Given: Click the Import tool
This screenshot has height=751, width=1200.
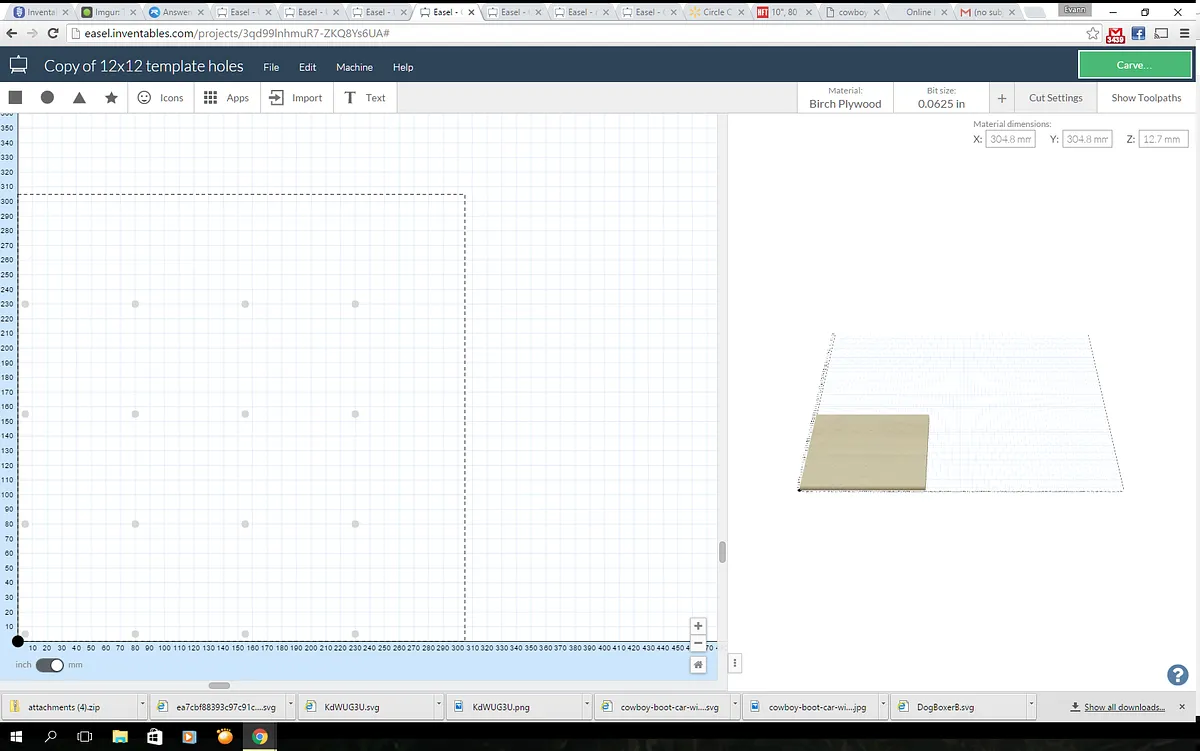Looking at the screenshot, I should pyautogui.click(x=296, y=98).
